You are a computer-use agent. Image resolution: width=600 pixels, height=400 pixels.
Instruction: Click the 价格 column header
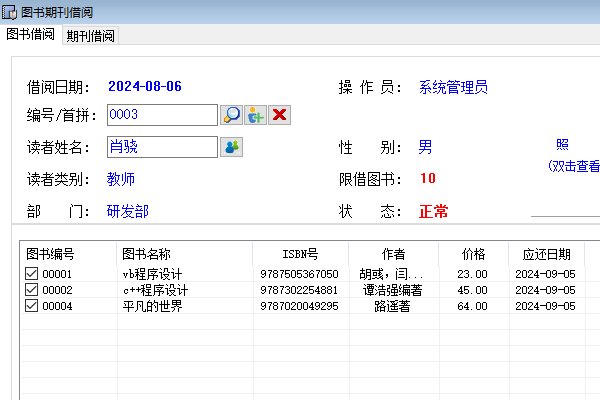pyautogui.click(x=473, y=254)
